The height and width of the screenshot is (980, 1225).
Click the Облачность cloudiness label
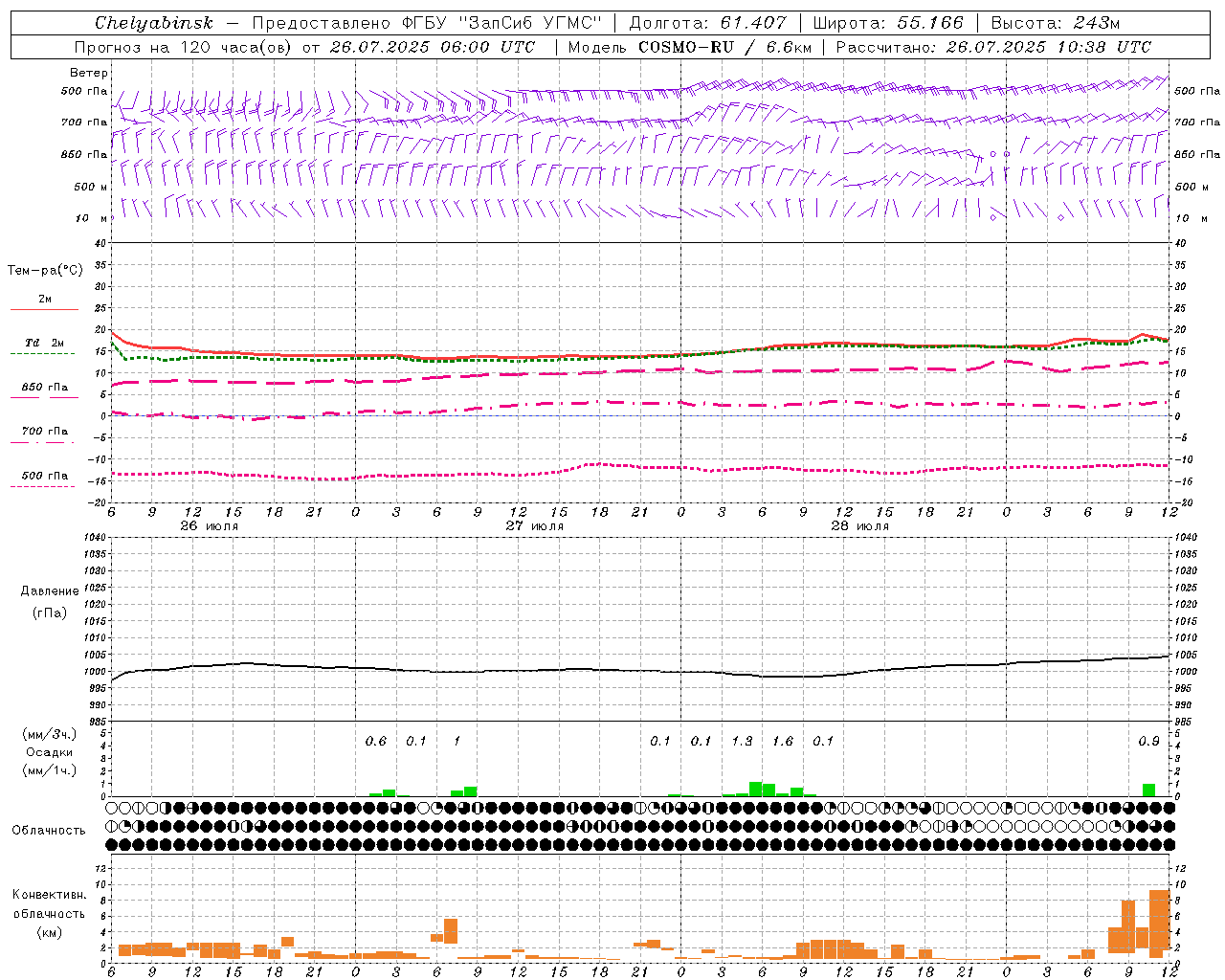point(49,831)
